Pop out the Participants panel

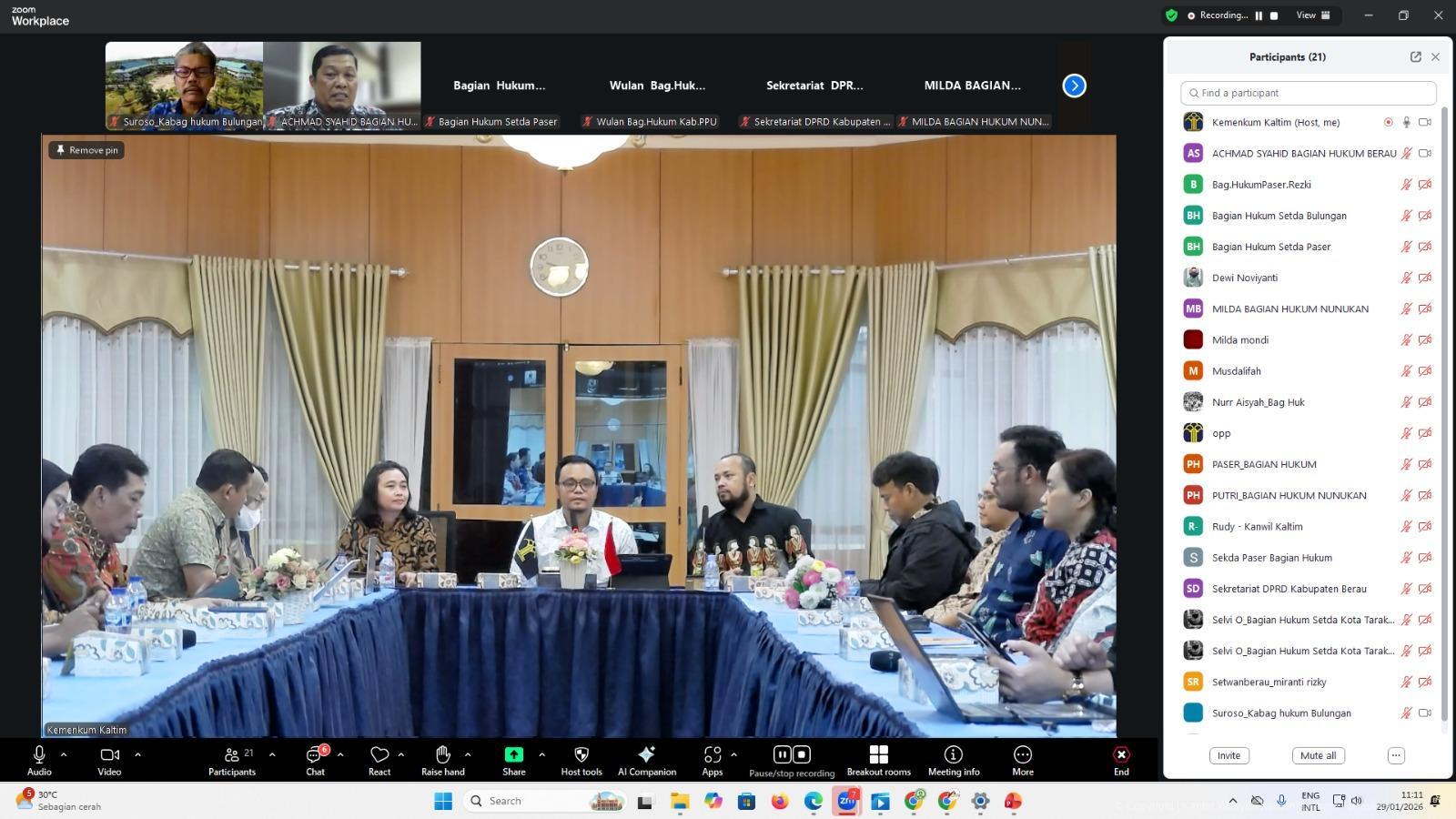click(x=1415, y=56)
